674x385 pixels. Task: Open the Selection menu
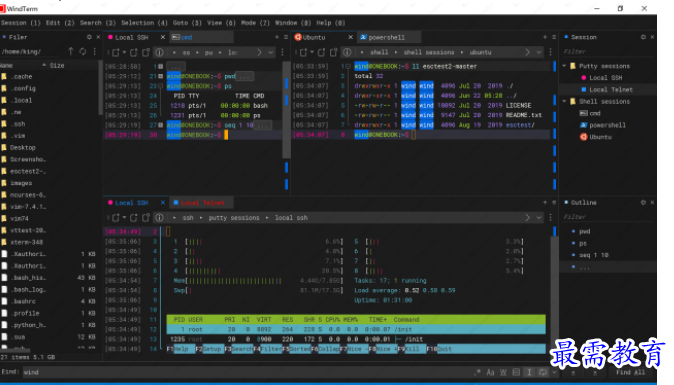pyautogui.click(x=144, y=23)
